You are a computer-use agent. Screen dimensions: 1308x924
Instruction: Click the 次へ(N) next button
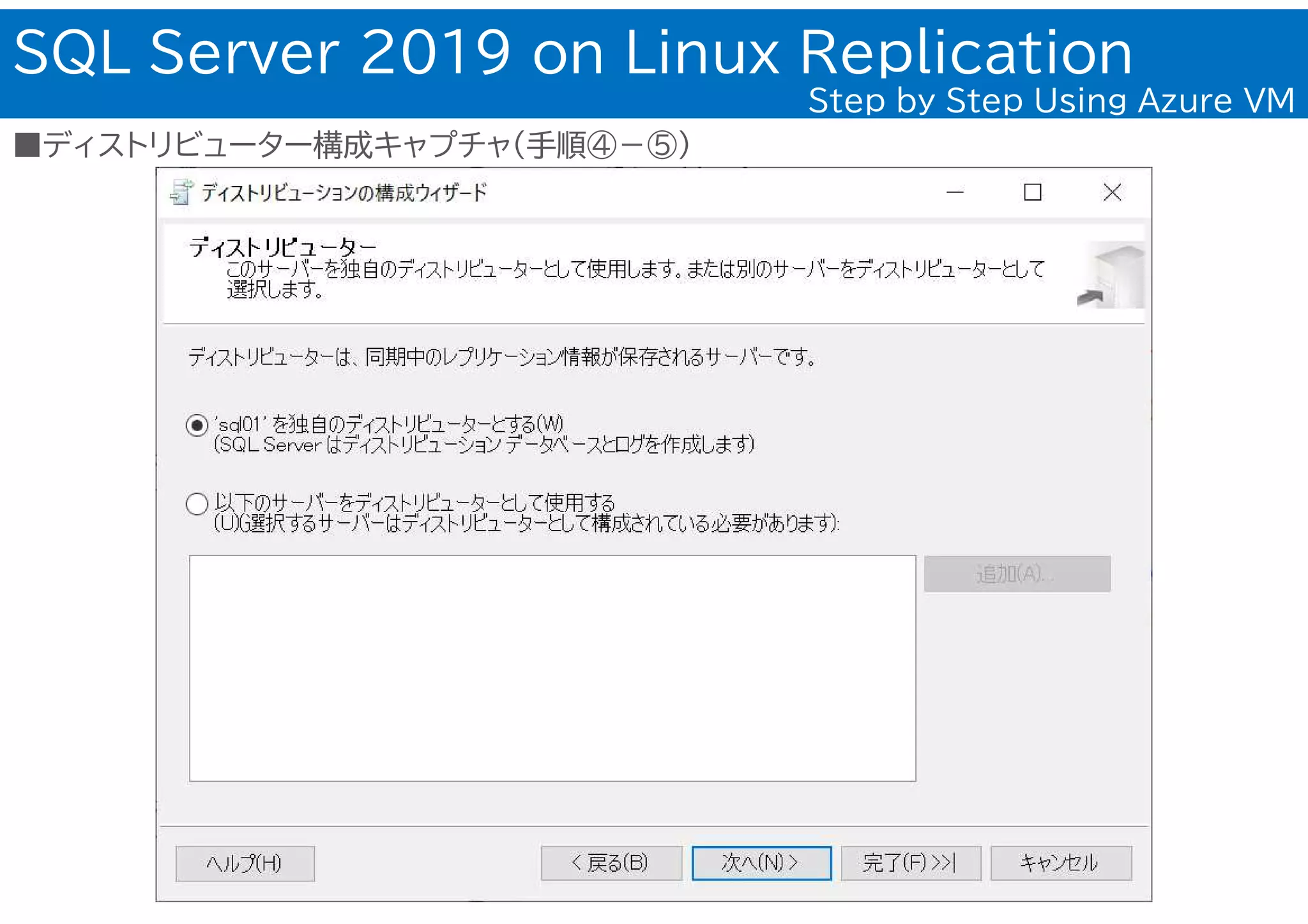[x=761, y=863]
